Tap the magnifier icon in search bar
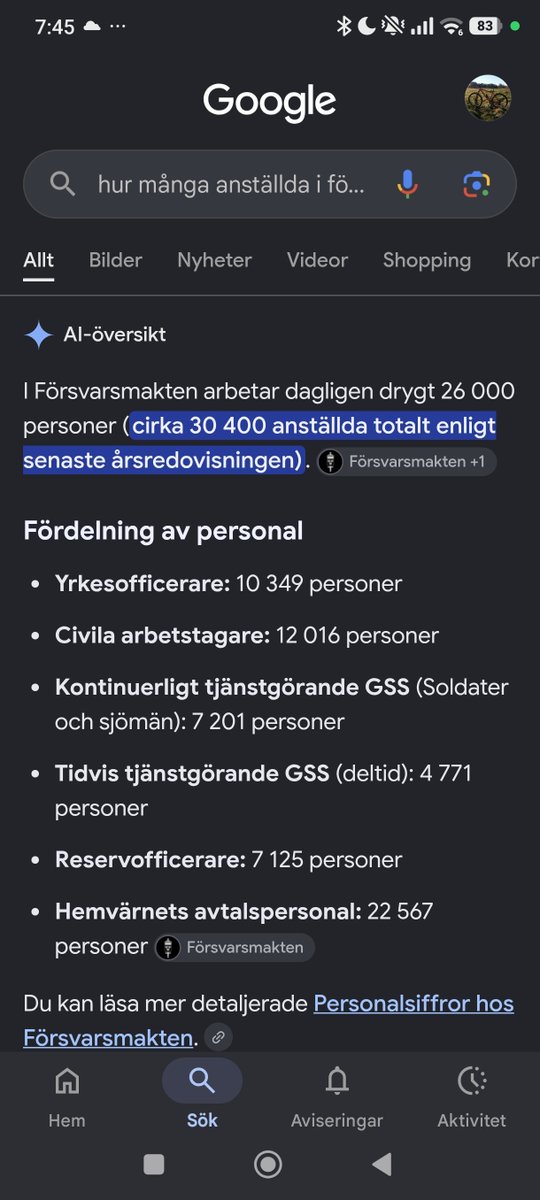 pos(62,184)
